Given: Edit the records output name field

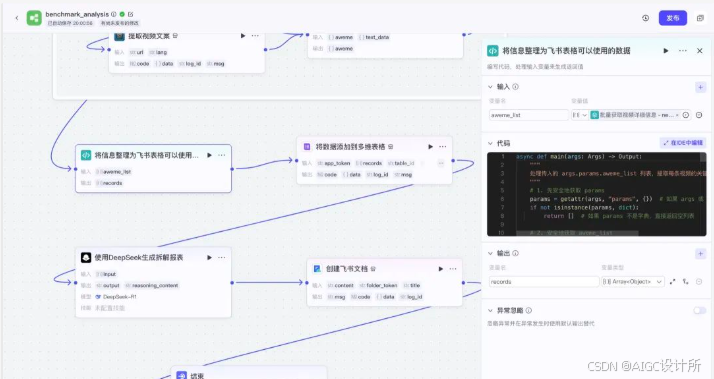Looking at the screenshot, I should pyautogui.click(x=544, y=282).
